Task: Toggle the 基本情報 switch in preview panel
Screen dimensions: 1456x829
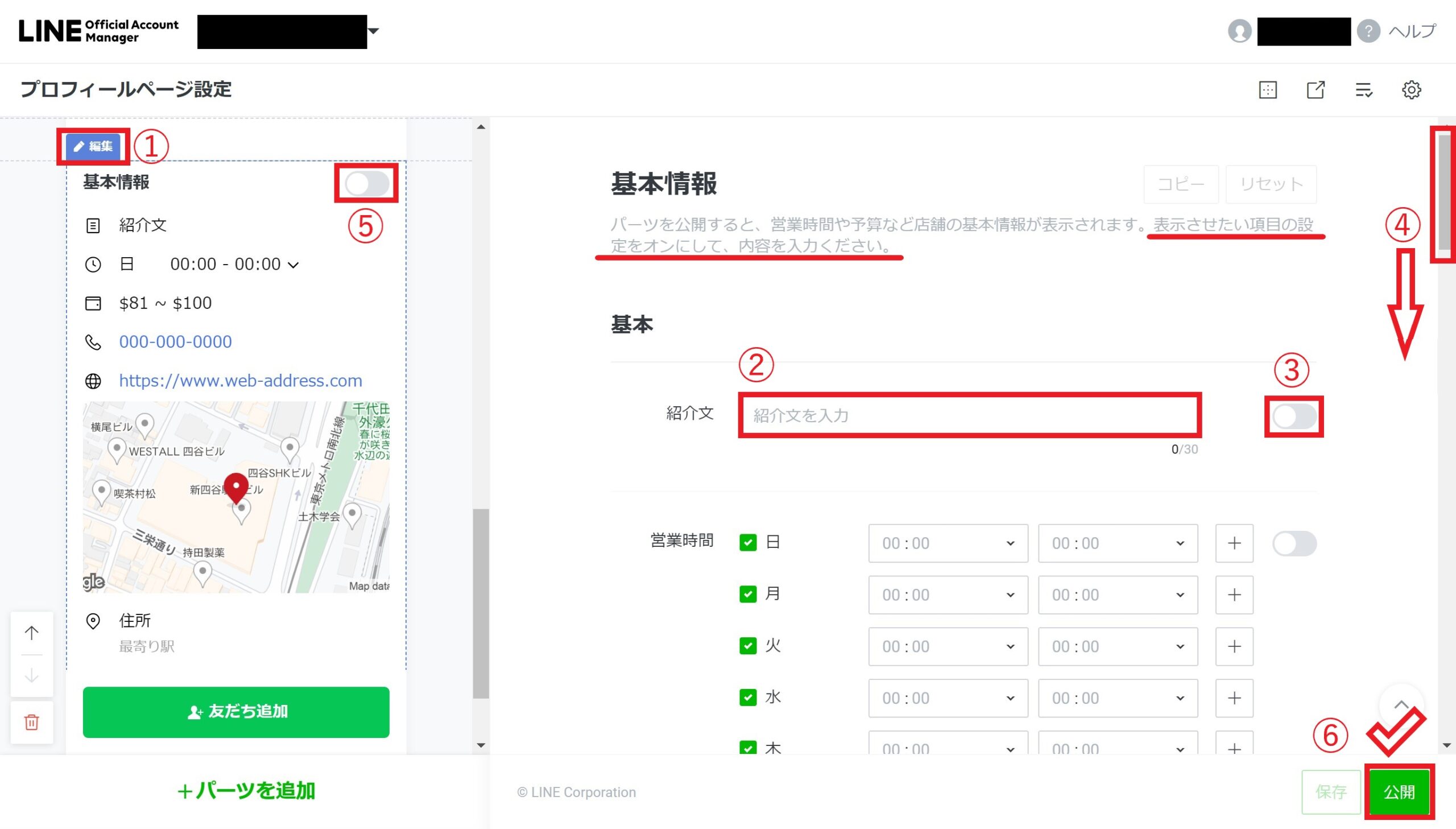Action: 366,183
